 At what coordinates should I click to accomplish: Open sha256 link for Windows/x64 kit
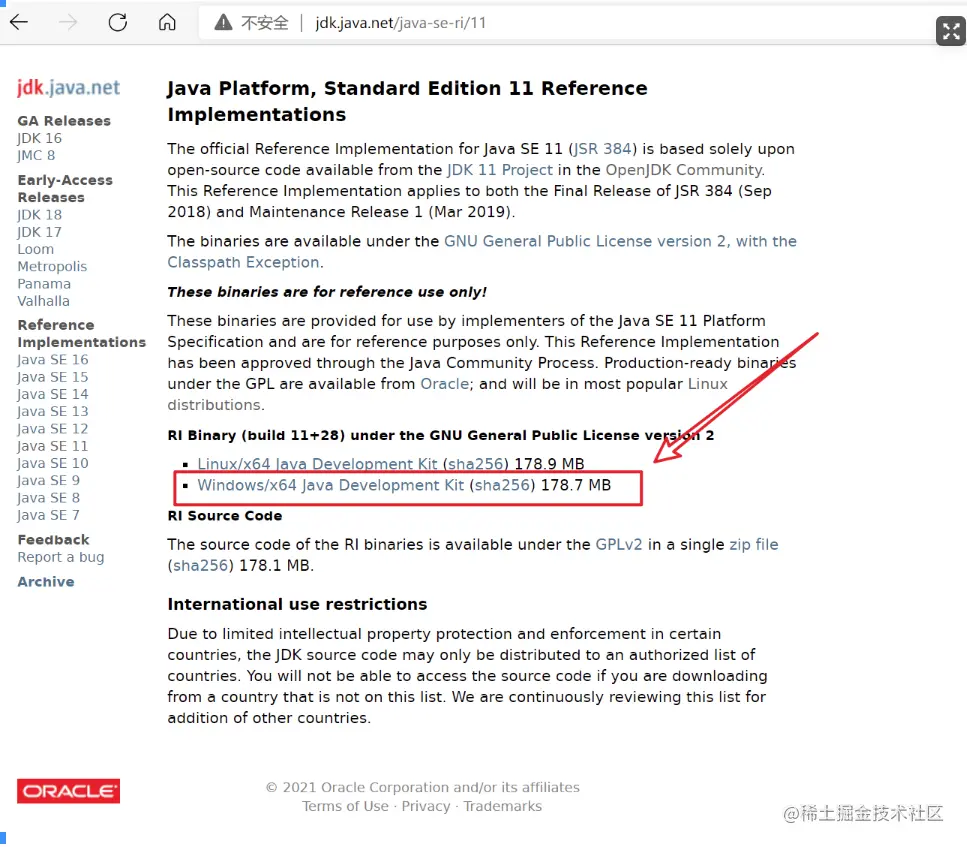pyautogui.click(x=503, y=485)
